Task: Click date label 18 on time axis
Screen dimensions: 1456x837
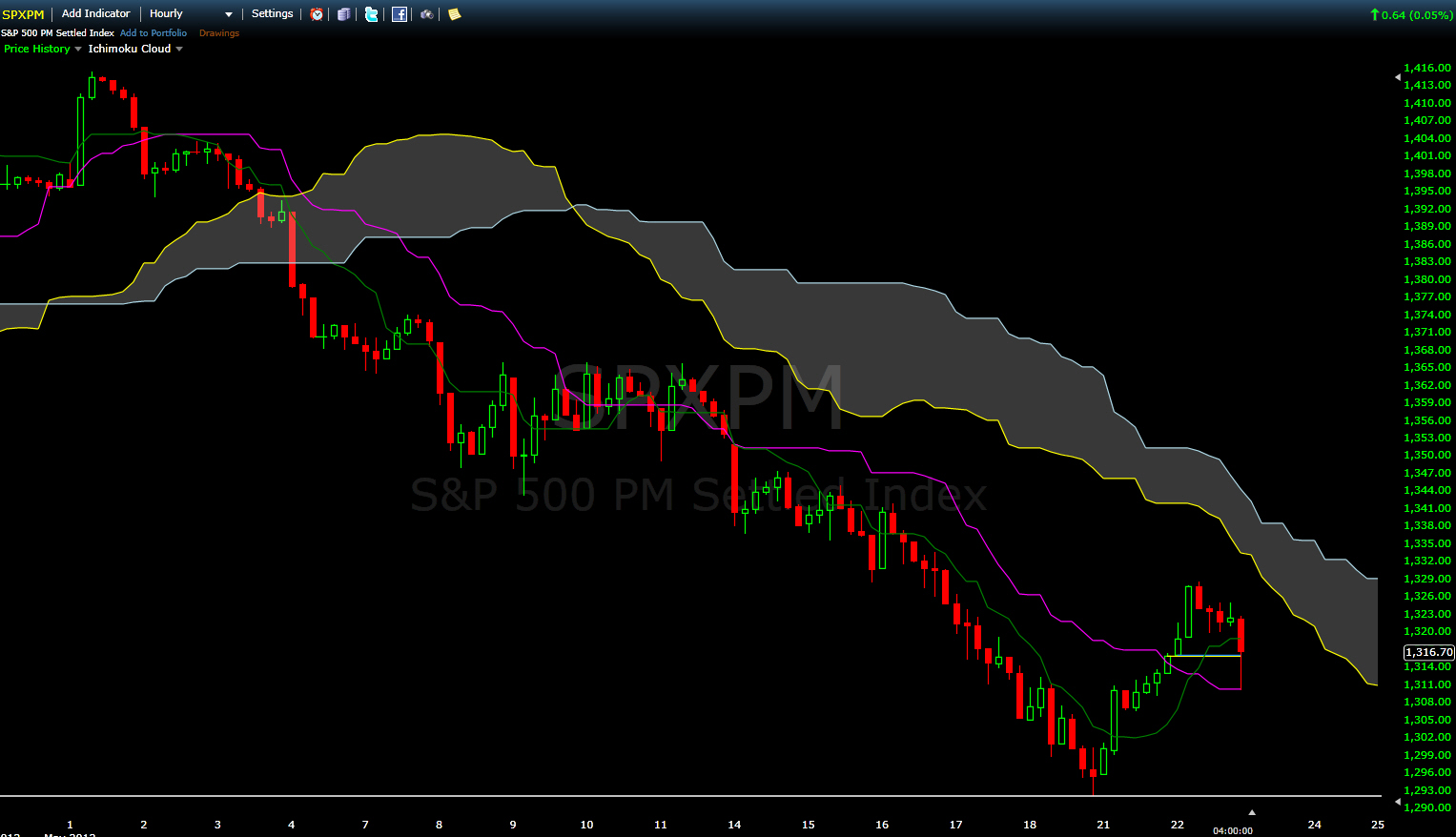Action: click(1030, 825)
